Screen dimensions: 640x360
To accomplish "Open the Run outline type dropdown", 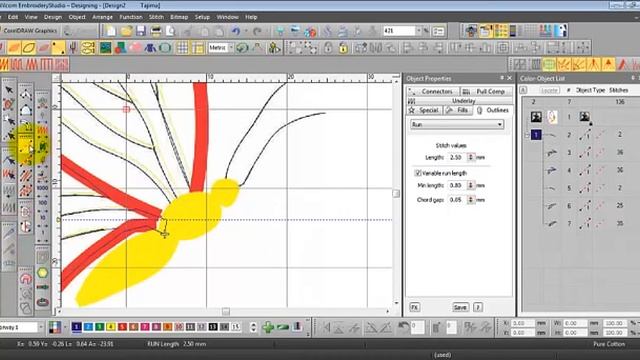I will (457, 124).
